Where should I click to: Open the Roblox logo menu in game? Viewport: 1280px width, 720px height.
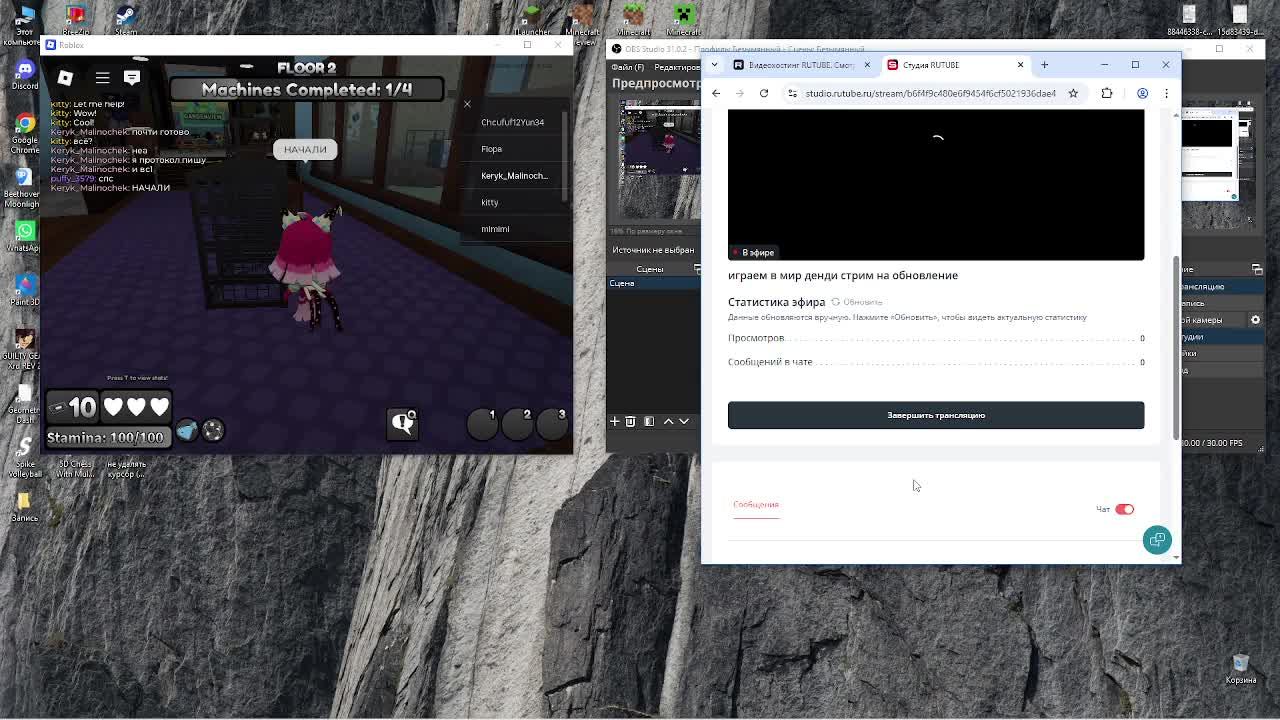point(65,77)
